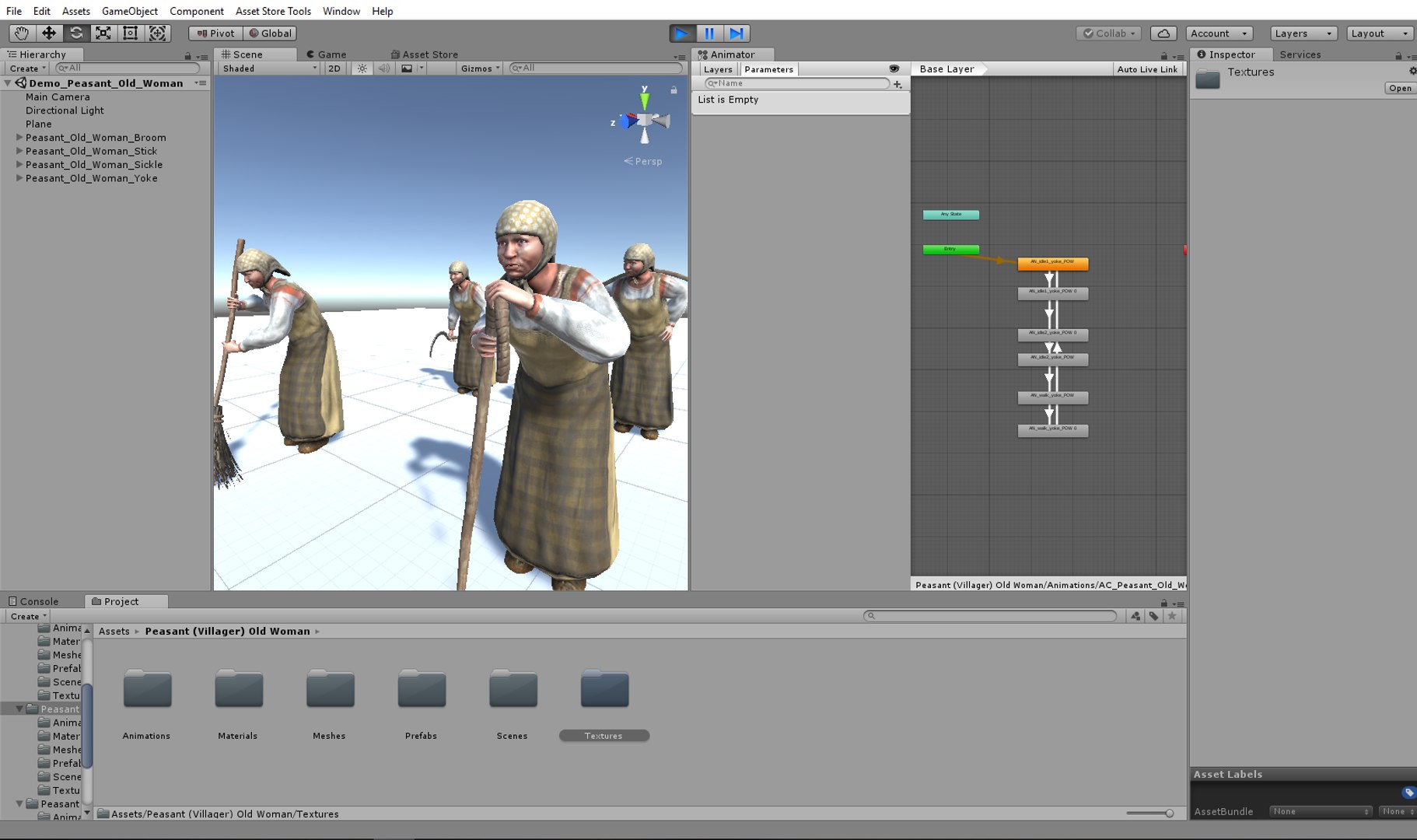This screenshot has height=840, width=1417.
Task: Switch to the Console tab
Action: [33, 601]
